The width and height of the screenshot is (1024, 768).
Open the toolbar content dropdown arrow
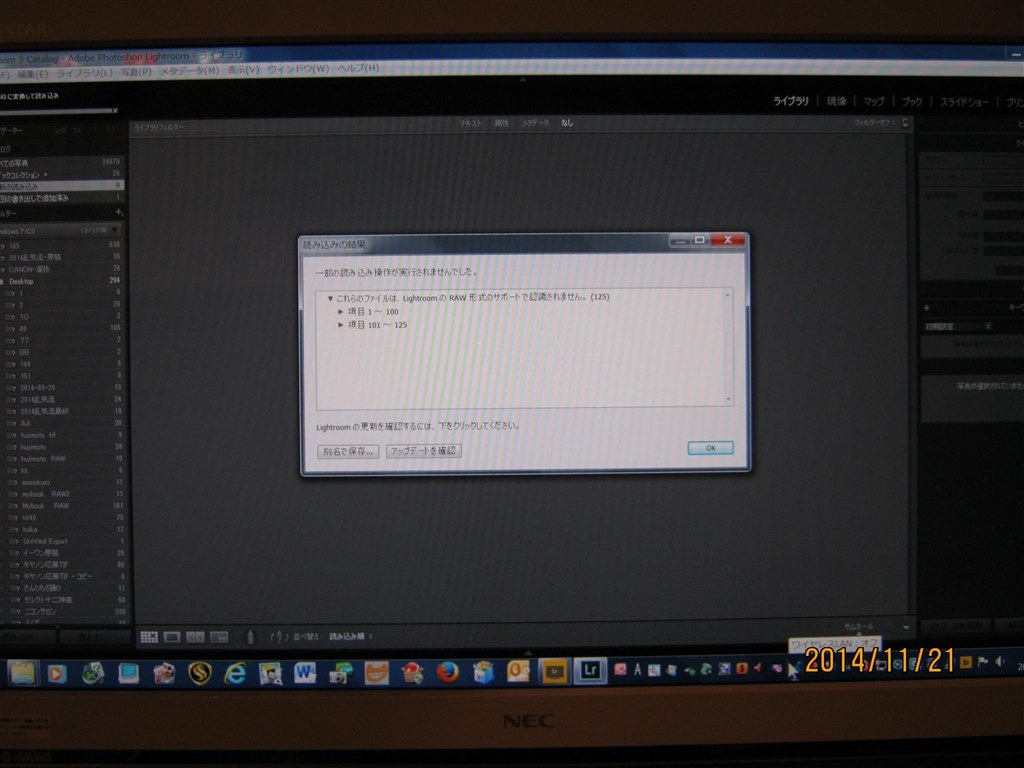[x=906, y=628]
